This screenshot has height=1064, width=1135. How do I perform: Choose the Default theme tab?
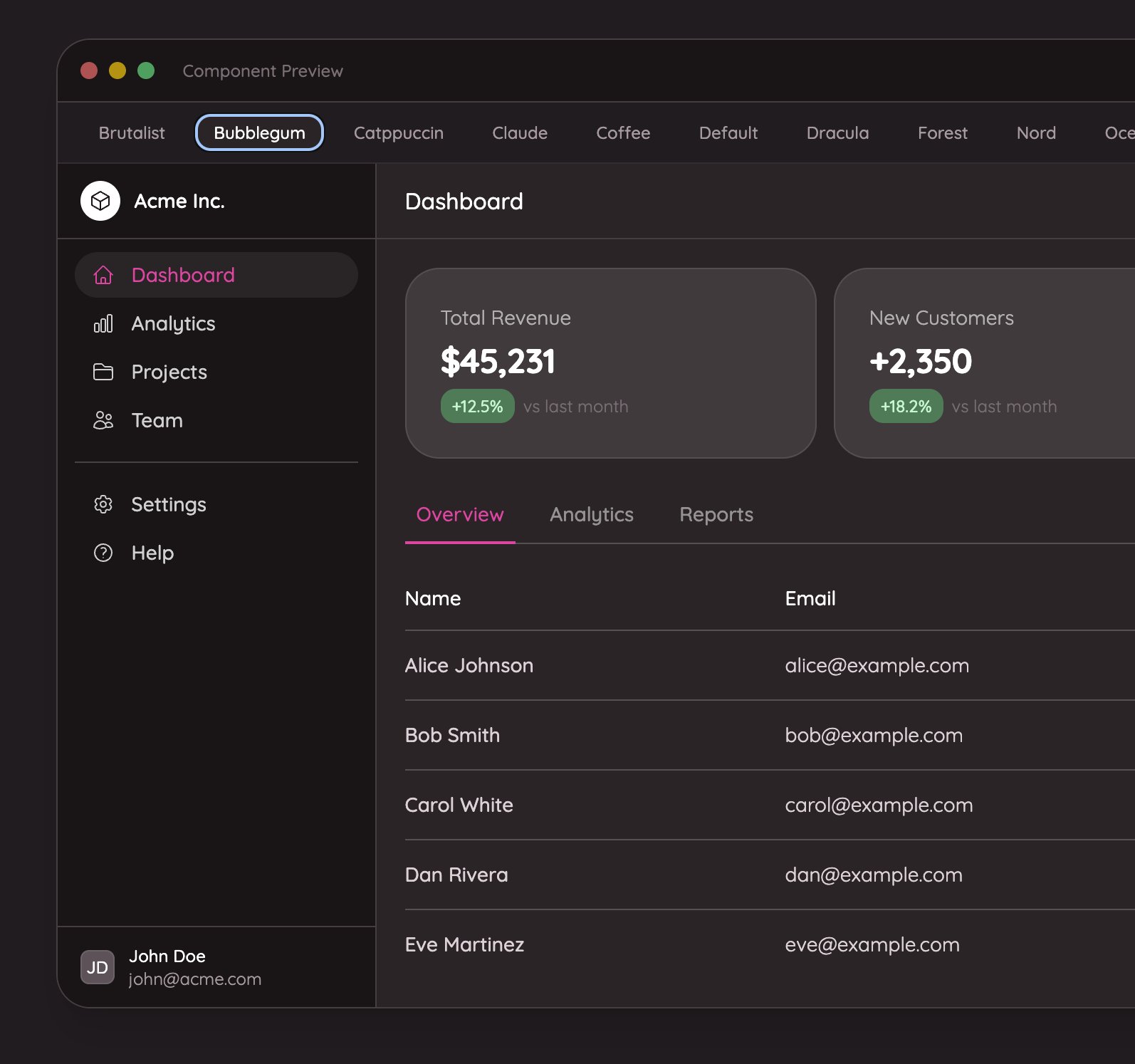[x=728, y=132]
